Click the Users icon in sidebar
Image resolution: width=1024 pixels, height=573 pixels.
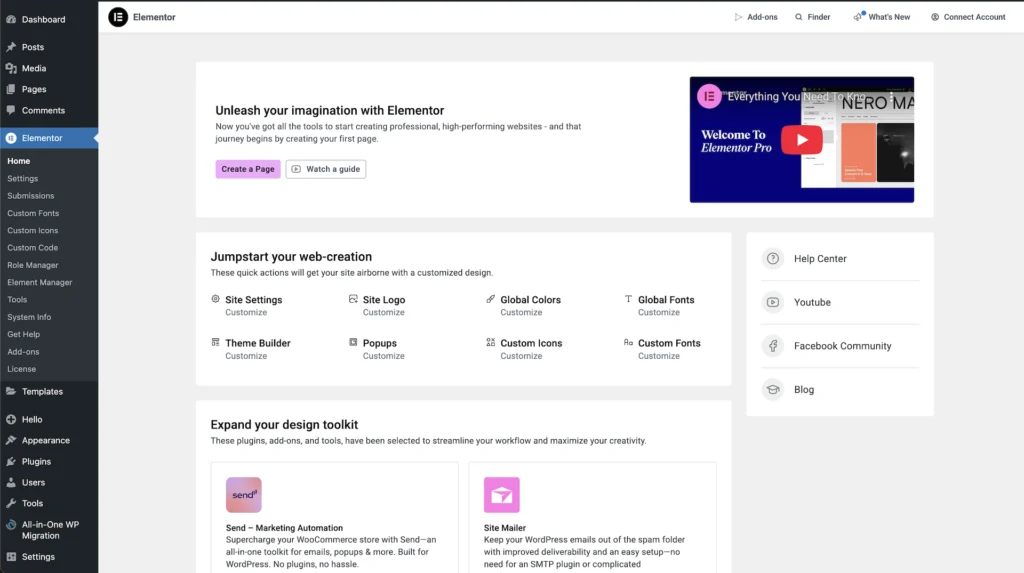pyautogui.click(x=11, y=482)
